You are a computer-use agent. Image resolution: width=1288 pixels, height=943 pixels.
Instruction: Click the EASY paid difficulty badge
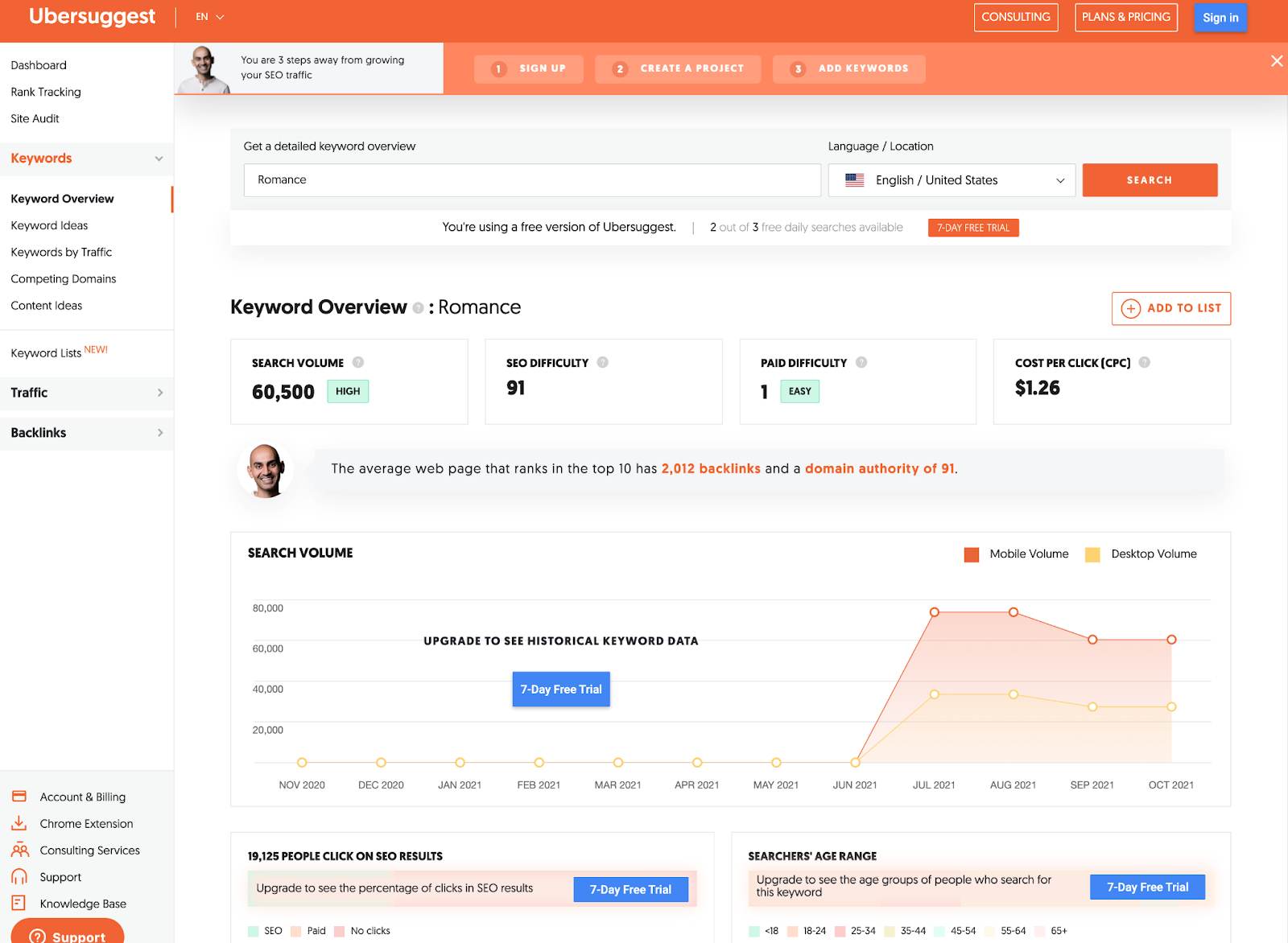(x=799, y=391)
